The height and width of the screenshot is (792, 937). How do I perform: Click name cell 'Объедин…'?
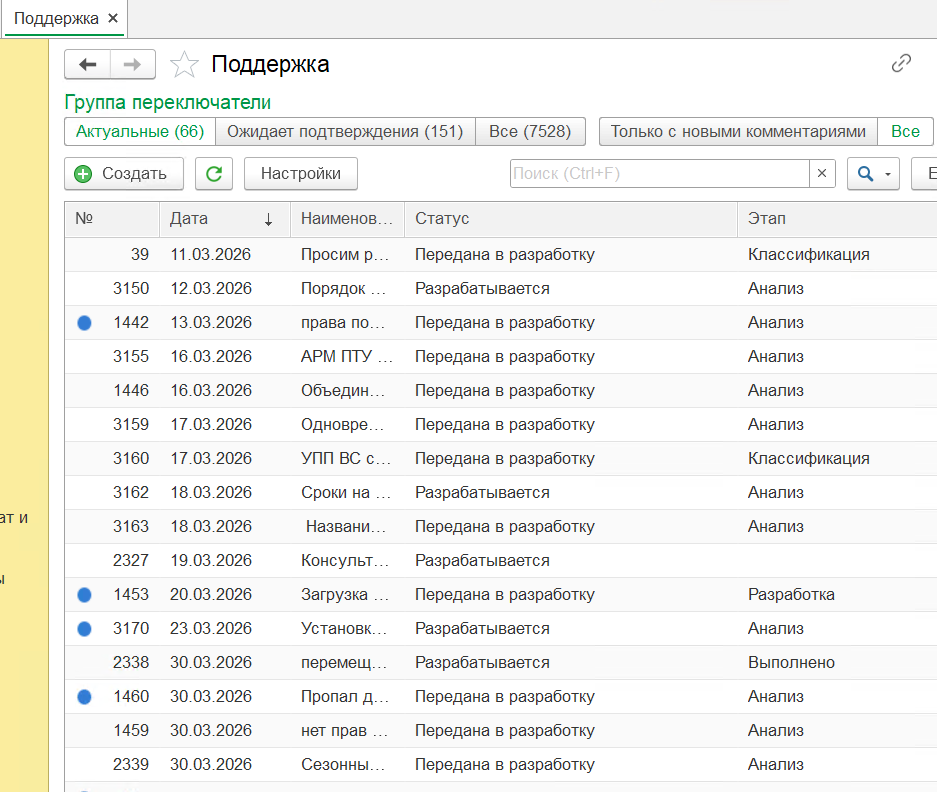(x=343, y=391)
